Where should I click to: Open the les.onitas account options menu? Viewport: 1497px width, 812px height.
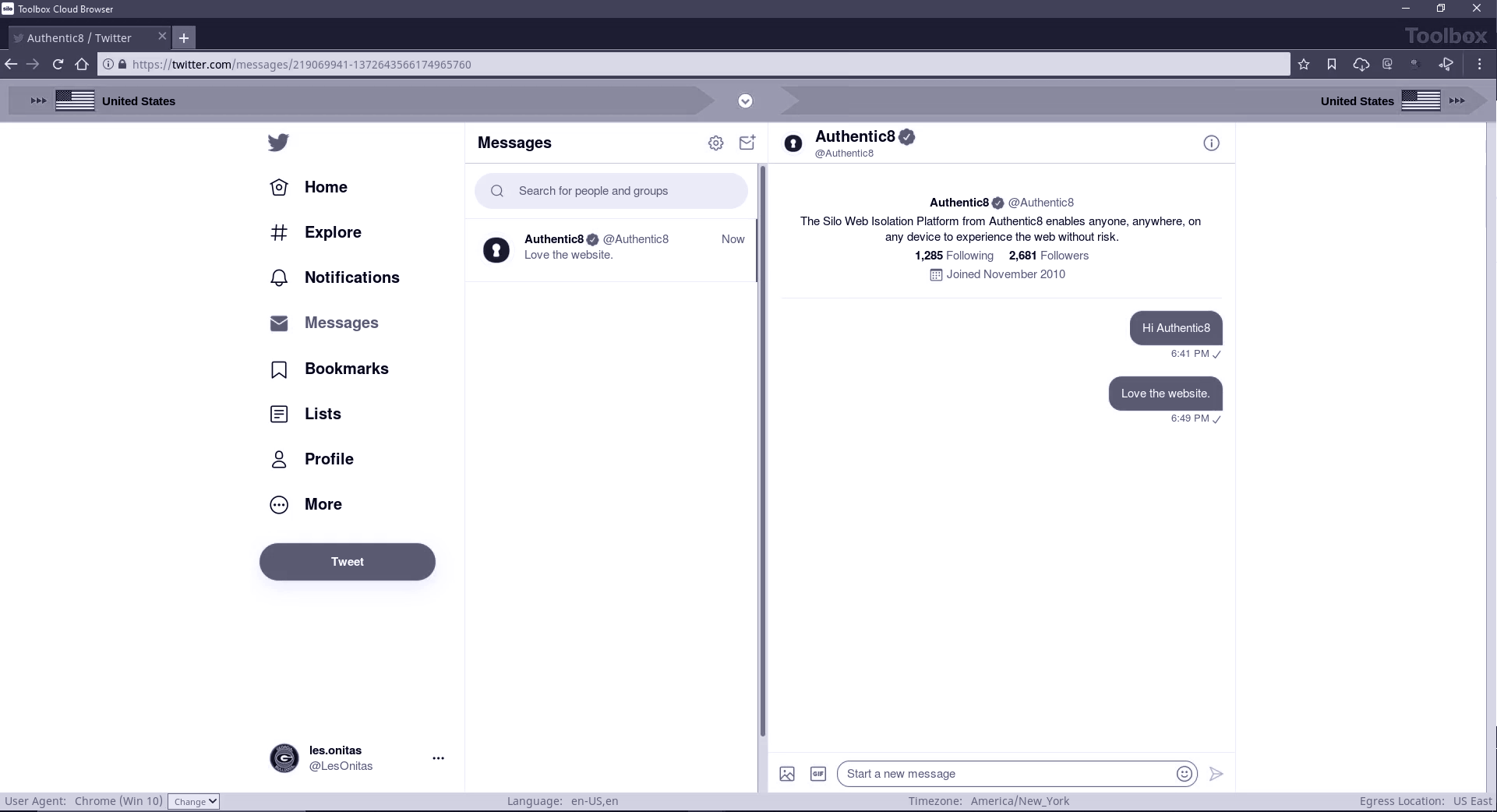439,758
